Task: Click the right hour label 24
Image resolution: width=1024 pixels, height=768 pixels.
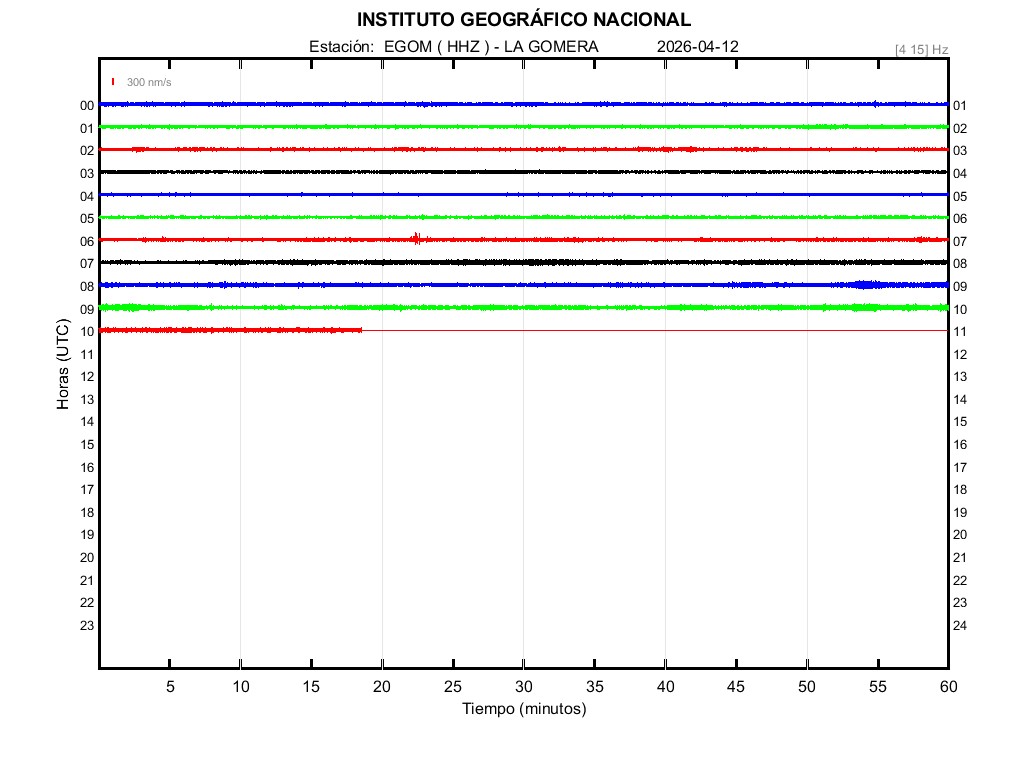Action: 960,626
